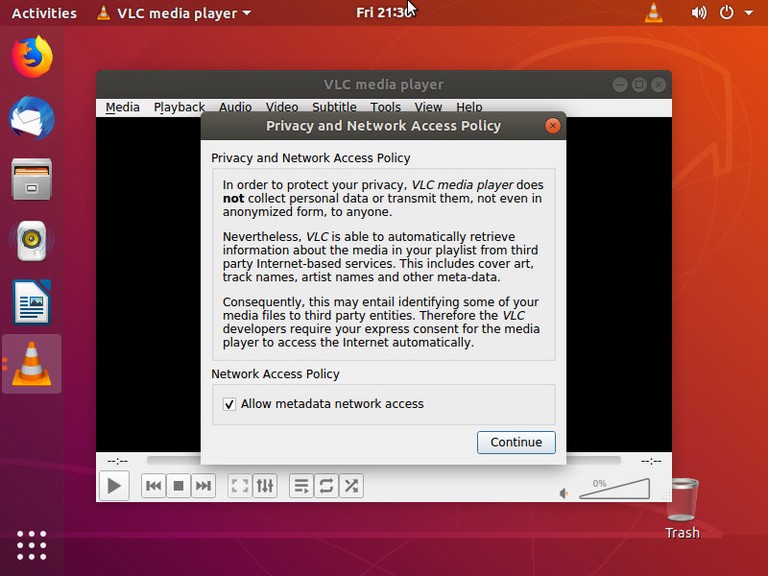Open the Help menu
This screenshot has height=576, width=768.
pyautogui.click(x=469, y=107)
